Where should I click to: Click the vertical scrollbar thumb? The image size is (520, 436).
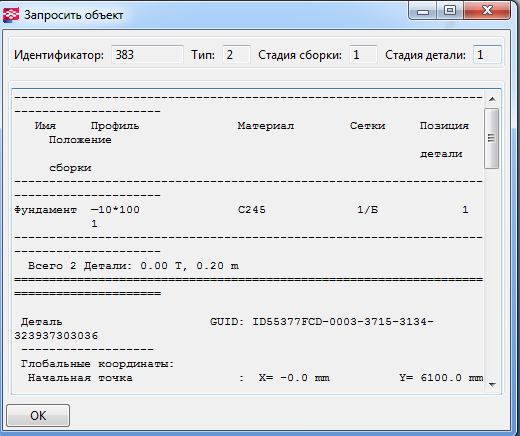492,138
